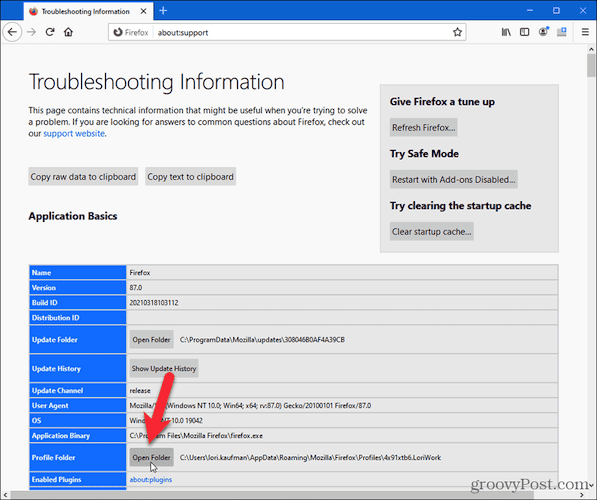Reload the page with refresh icon
Image resolution: width=597 pixels, height=500 pixels.
click(50, 32)
